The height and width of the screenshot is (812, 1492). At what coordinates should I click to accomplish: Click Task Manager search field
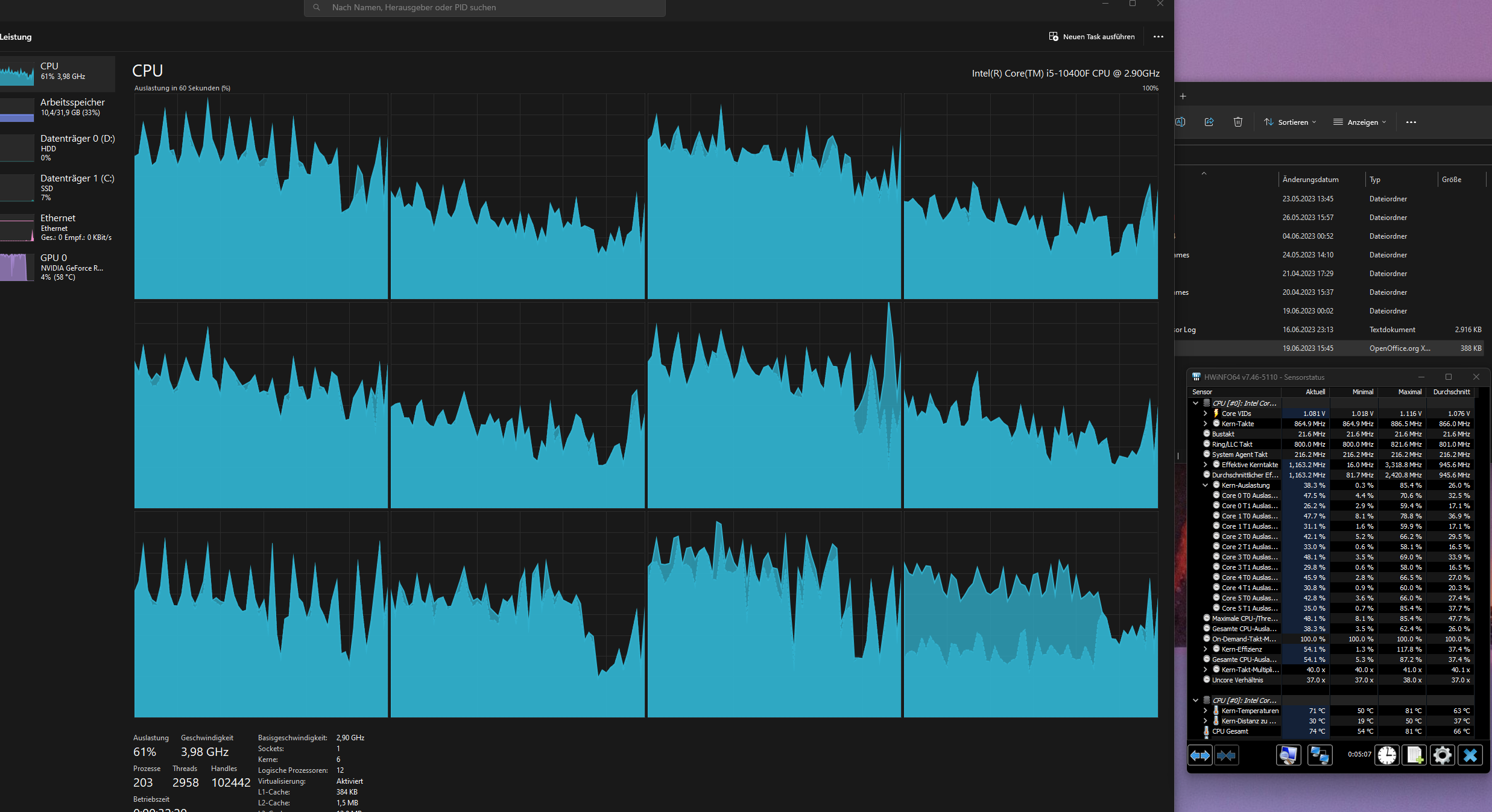point(484,7)
